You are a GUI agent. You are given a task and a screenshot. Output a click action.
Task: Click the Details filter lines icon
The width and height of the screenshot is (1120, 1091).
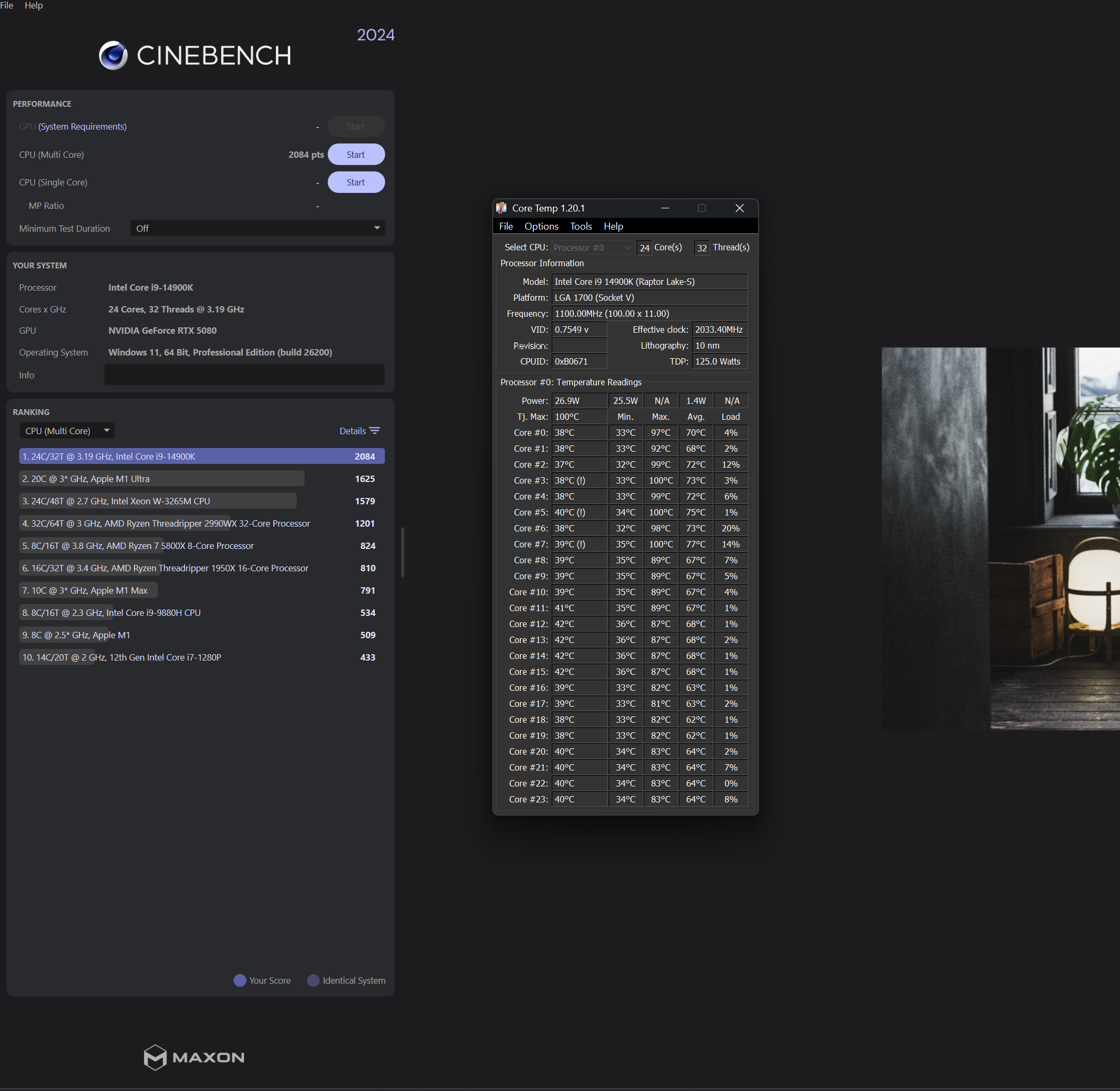pyautogui.click(x=374, y=431)
